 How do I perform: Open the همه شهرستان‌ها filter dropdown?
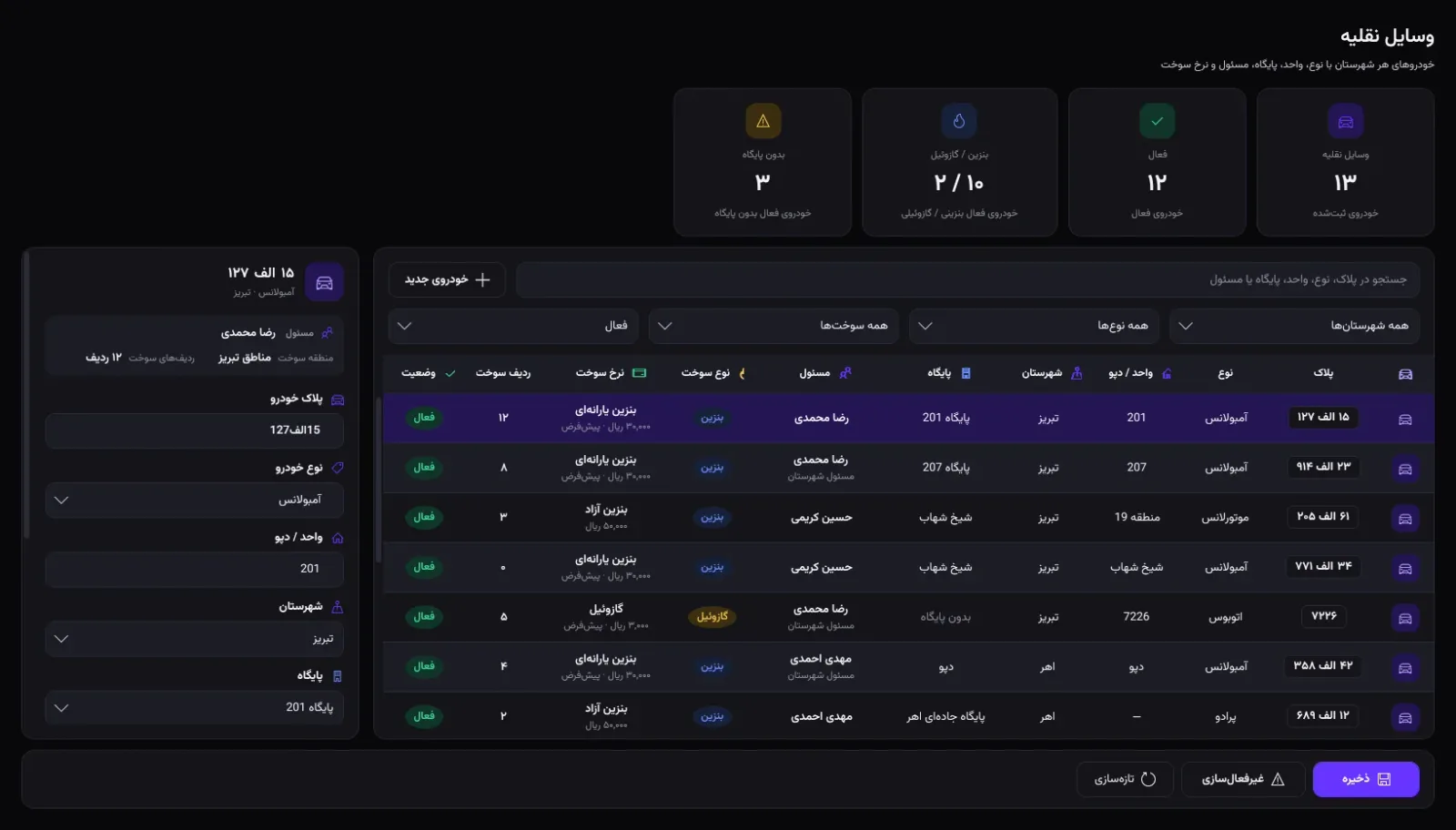[x=1294, y=326]
